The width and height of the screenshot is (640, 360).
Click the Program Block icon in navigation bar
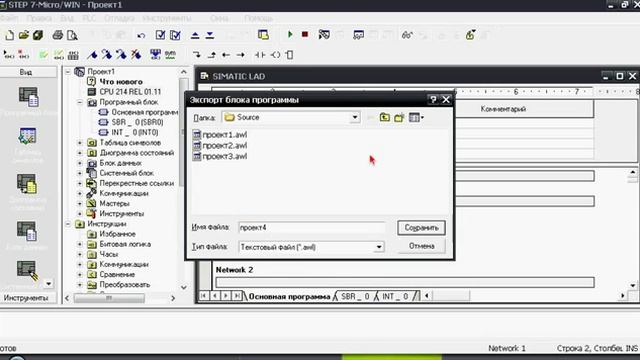point(28,97)
